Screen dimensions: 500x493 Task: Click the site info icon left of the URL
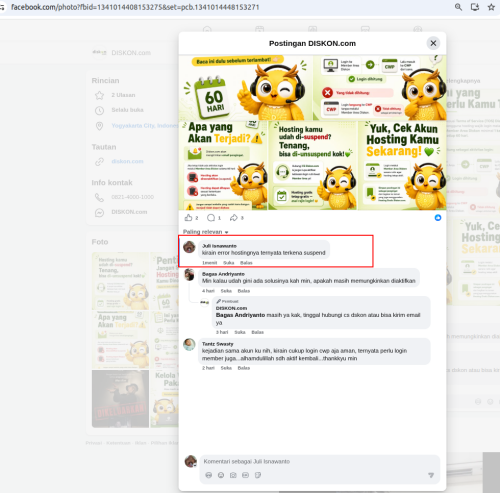2,7
